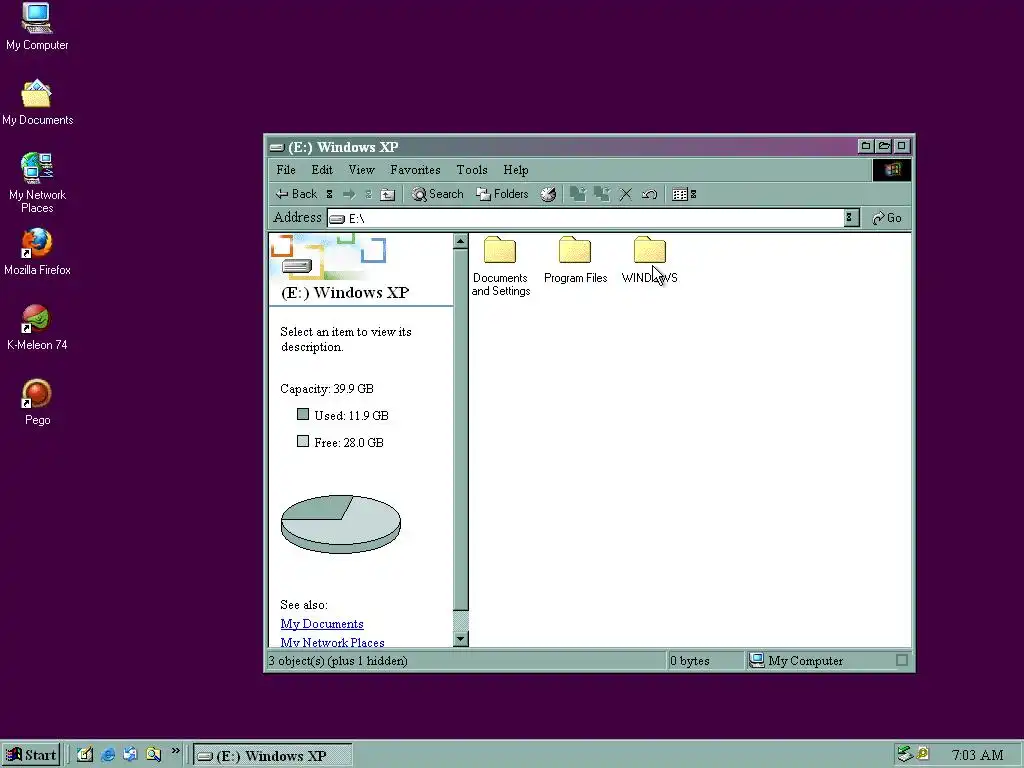1024x768 pixels.
Task: Click the address bar showing E:\
Action: (x=586, y=218)
